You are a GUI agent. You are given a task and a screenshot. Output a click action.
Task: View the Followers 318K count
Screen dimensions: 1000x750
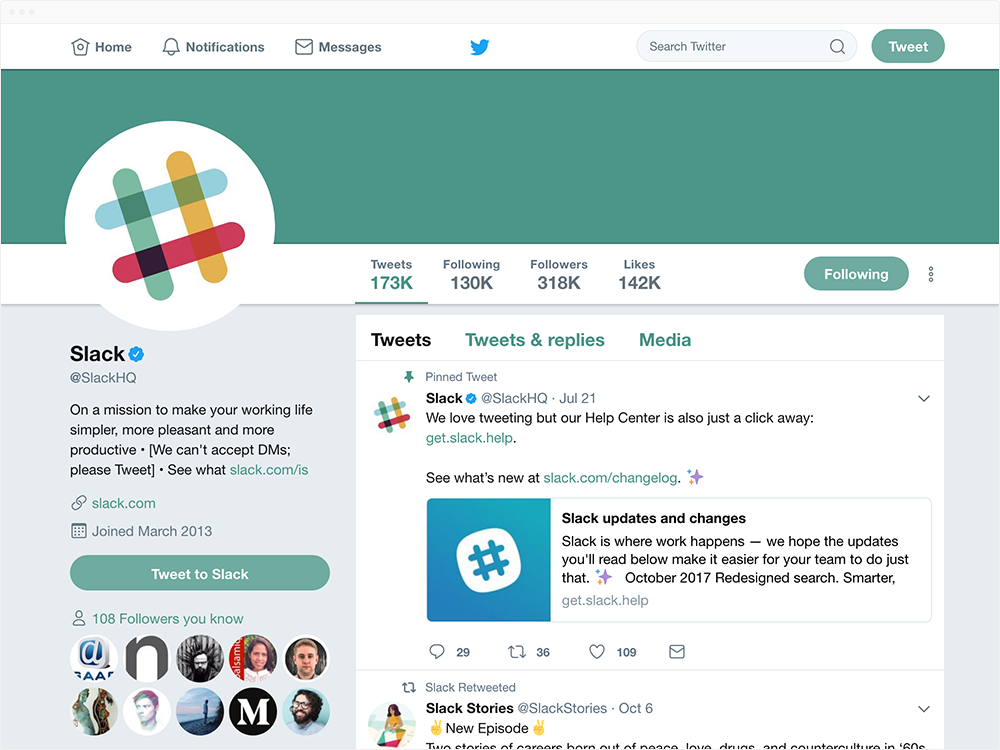[x=559, y=274]
